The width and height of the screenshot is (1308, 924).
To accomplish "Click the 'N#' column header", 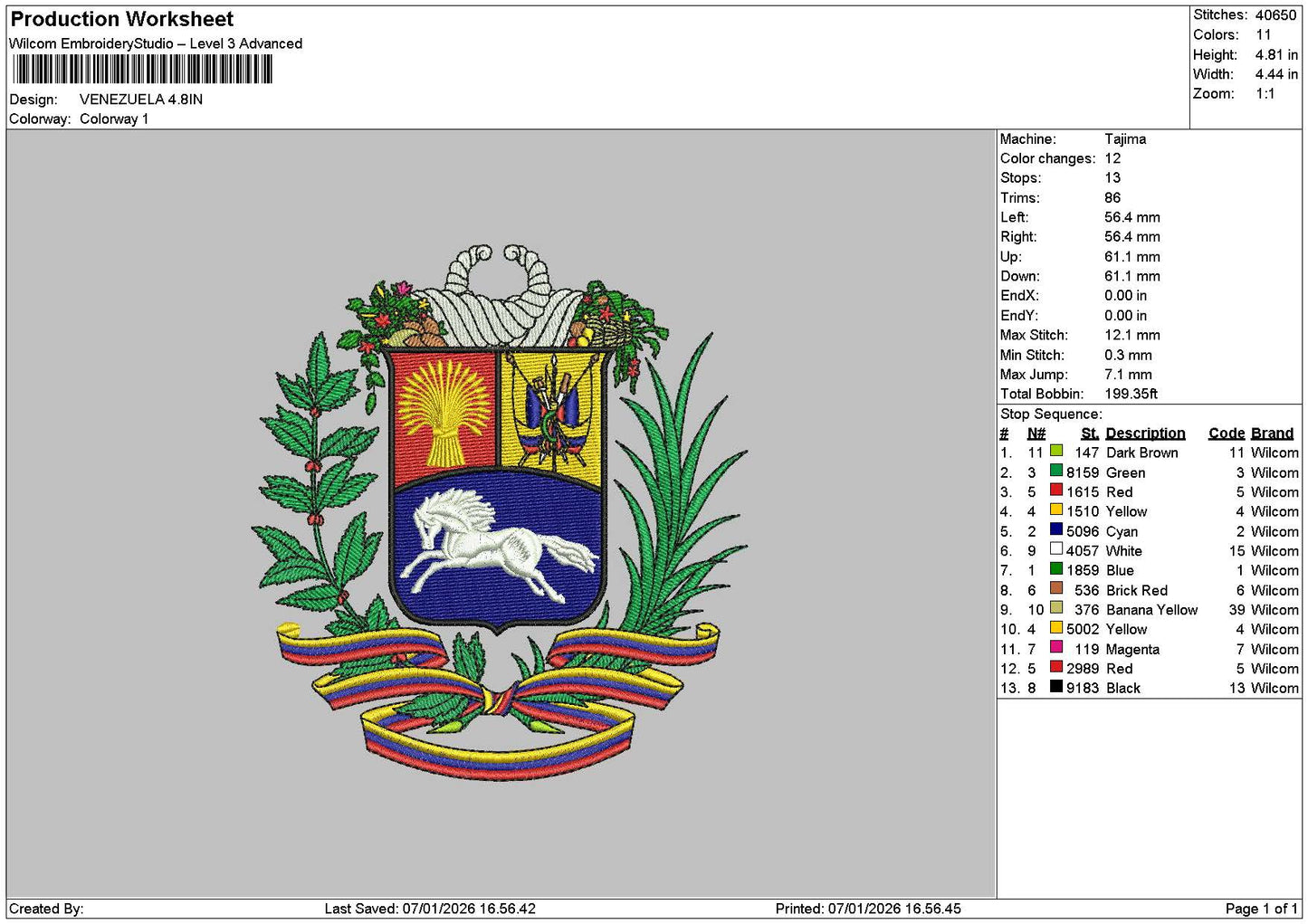I will (1036, 433).
